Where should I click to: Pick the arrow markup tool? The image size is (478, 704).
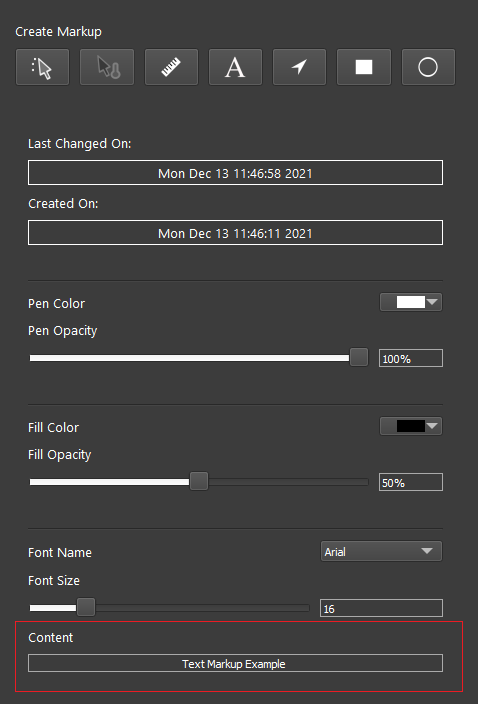coord(299,67)
